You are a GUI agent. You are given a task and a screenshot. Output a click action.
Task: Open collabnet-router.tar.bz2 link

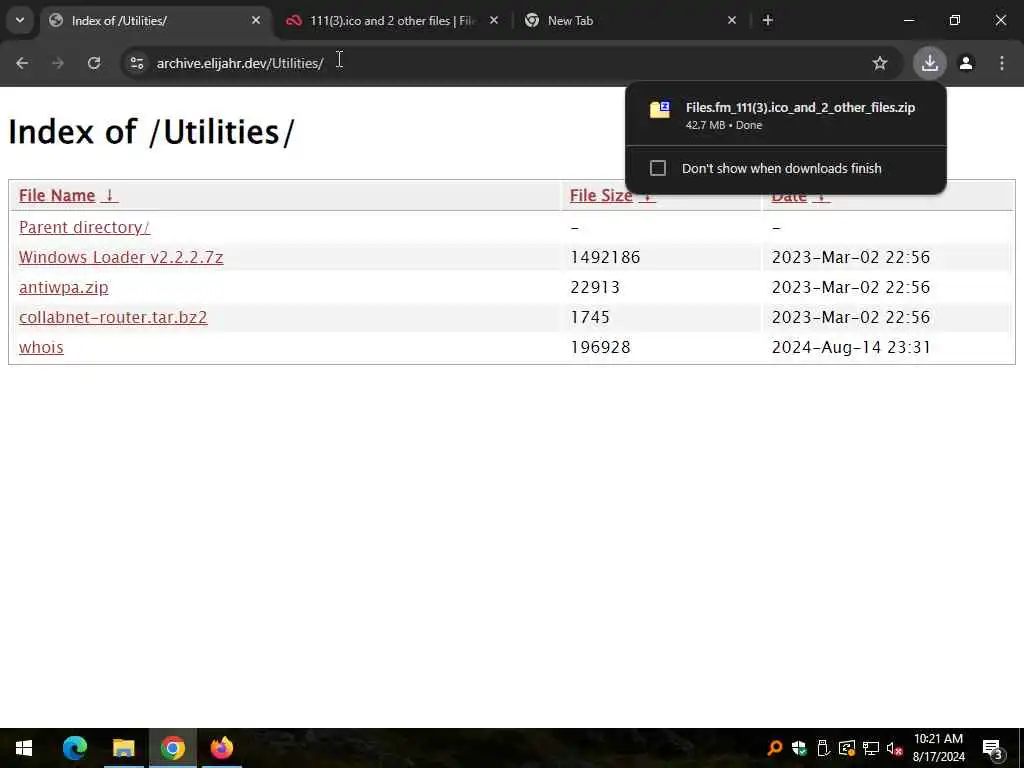(x=113, y=317)
